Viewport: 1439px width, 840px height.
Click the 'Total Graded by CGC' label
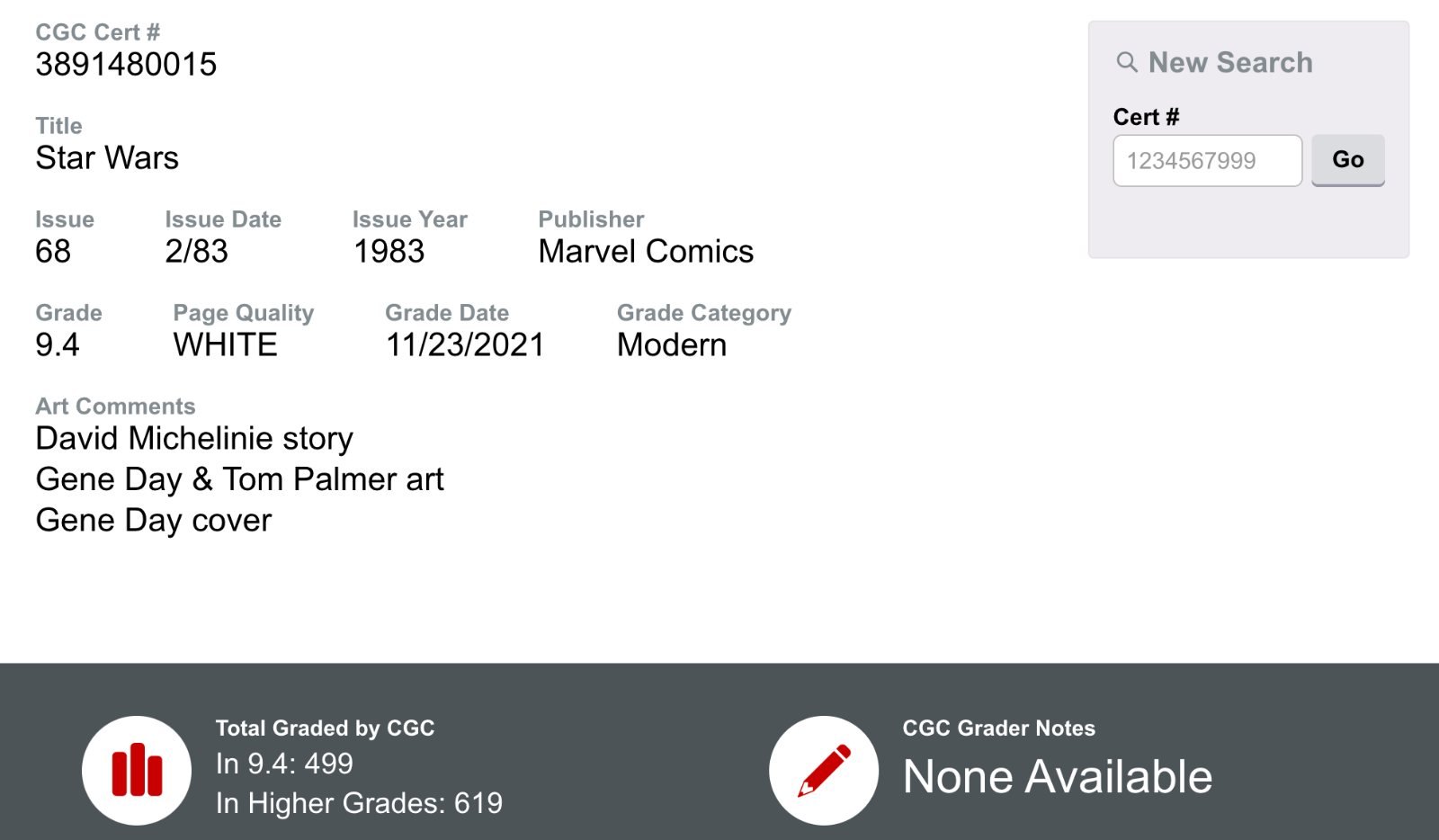325,728
